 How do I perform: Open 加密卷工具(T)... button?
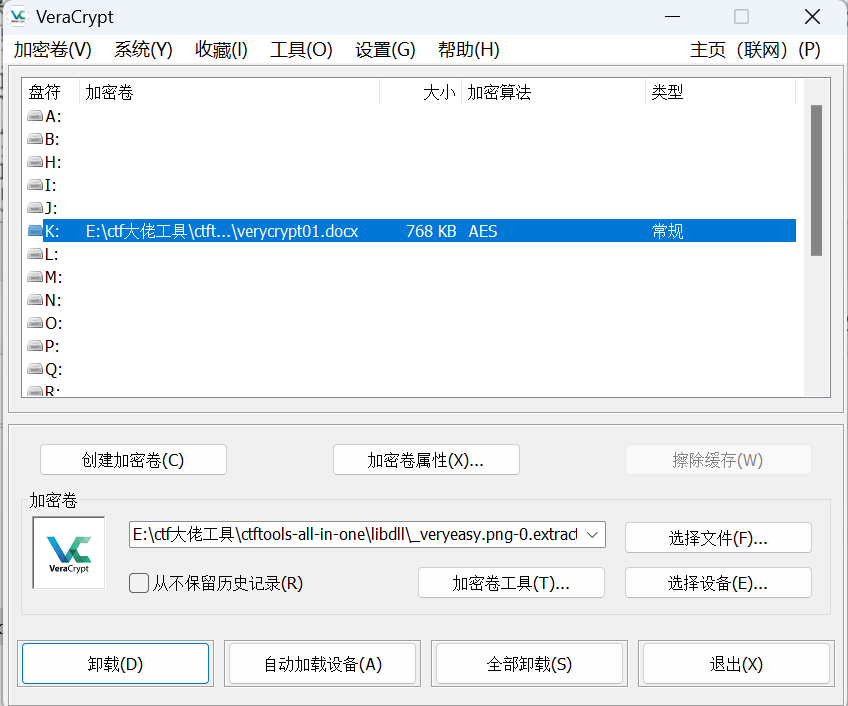click(x=511, y=583)
